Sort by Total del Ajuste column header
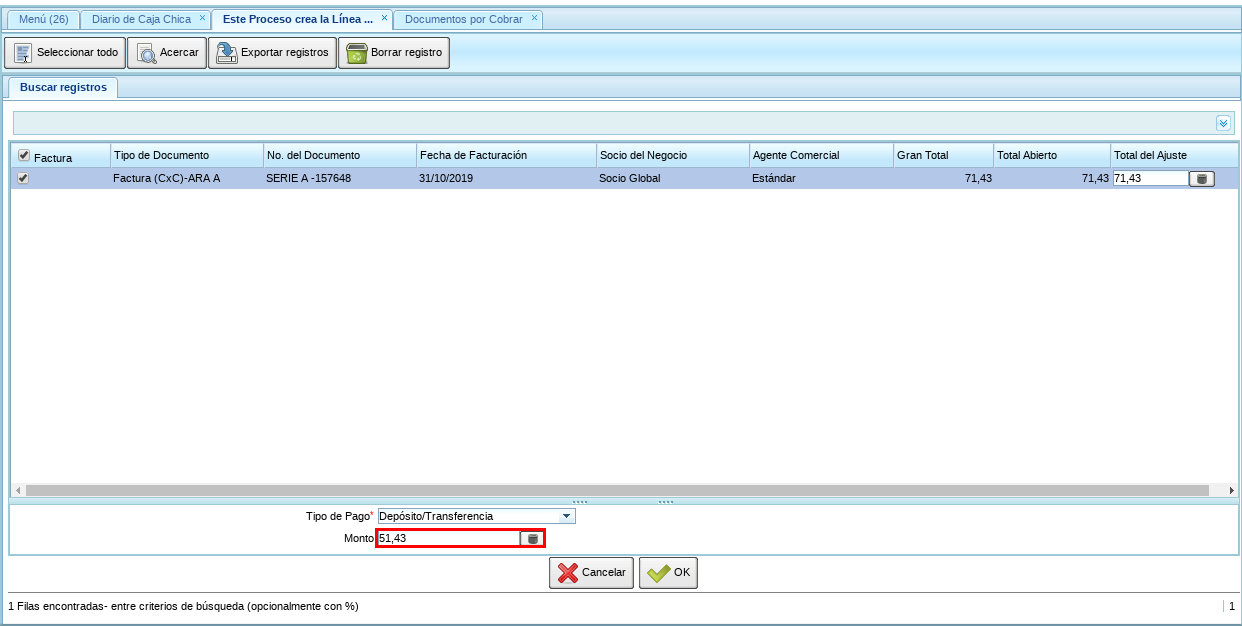The height and width of the screenshot is (626, 1242). (1174, 155)
